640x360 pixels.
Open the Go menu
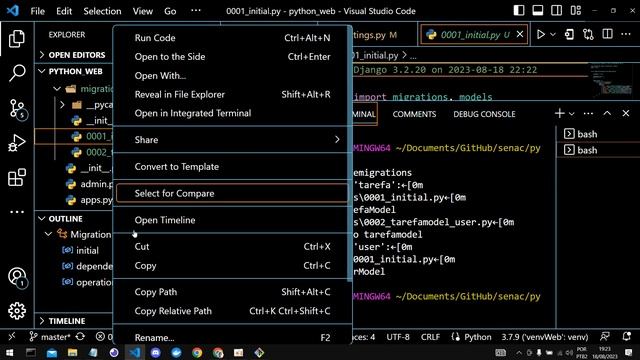point(170,11)
